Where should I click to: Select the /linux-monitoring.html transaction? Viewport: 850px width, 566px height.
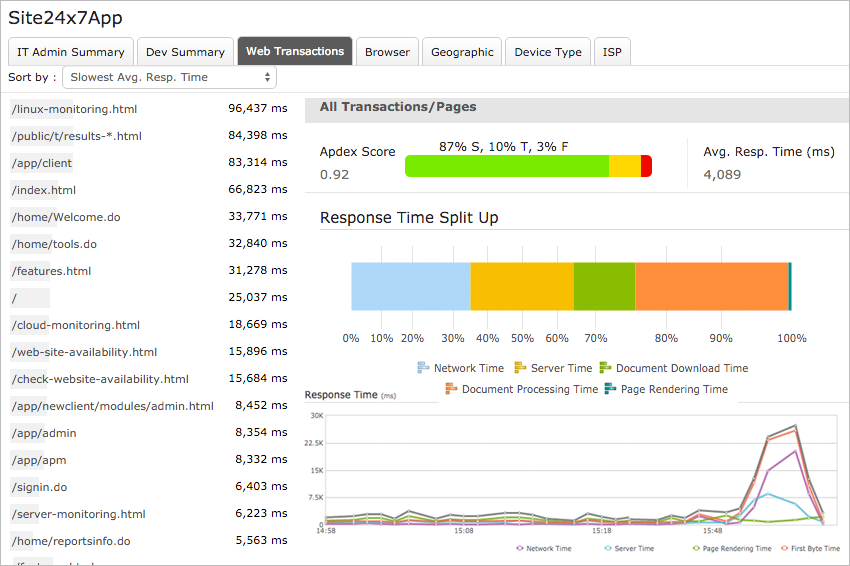[74, 109]
